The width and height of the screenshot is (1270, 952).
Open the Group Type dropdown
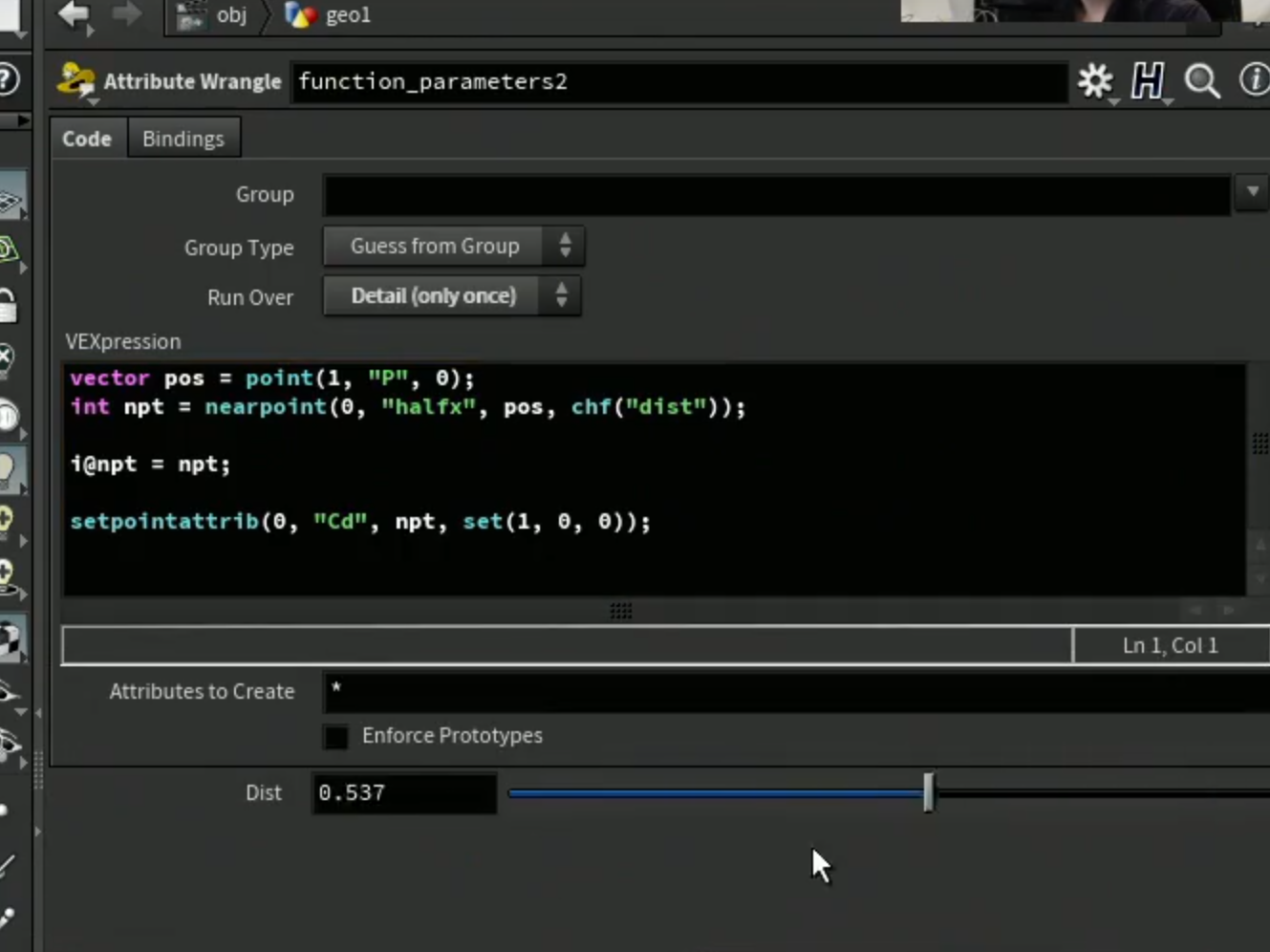(x=454, y=247)
